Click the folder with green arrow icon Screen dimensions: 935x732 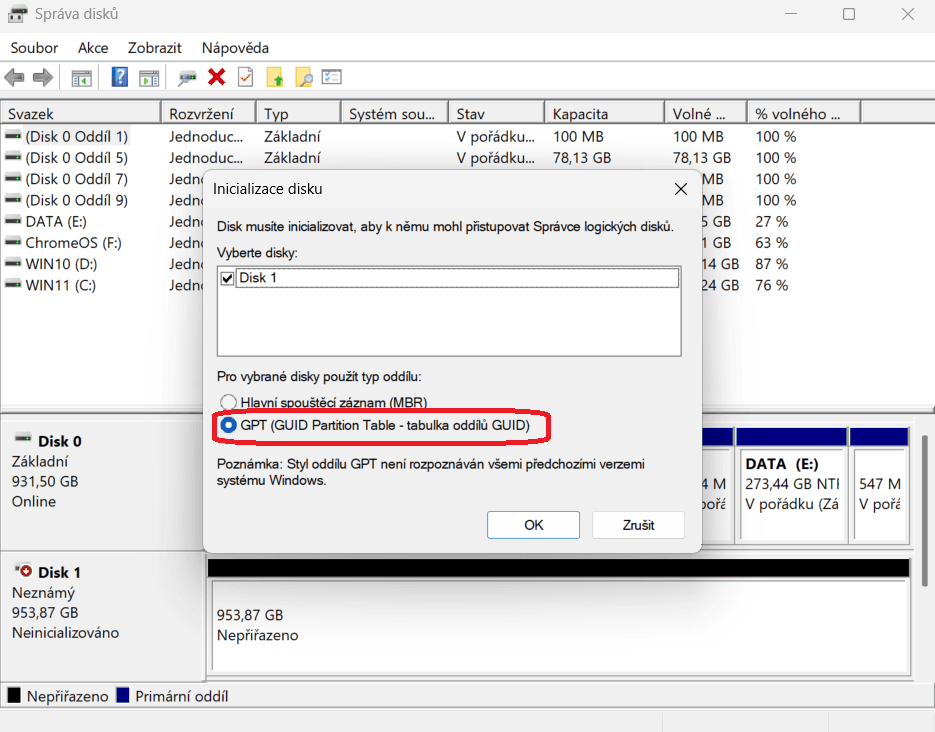[x=275, y=77]
